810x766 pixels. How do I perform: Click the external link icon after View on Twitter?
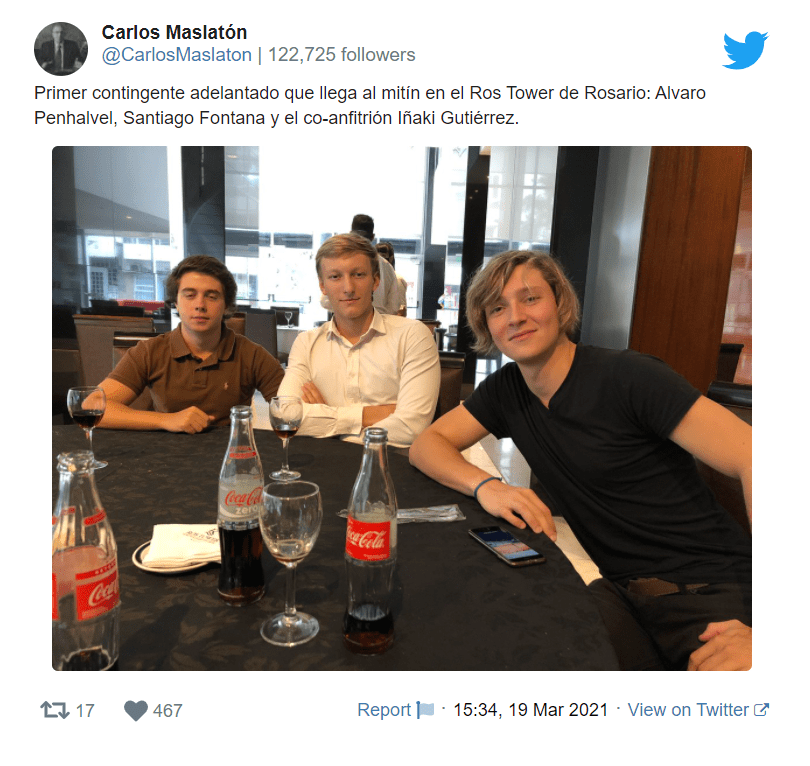[761, 710]
